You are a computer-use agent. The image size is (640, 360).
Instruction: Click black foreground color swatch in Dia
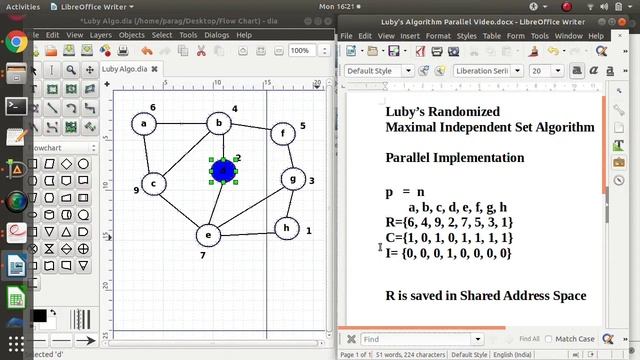click(x=40, y=316)
